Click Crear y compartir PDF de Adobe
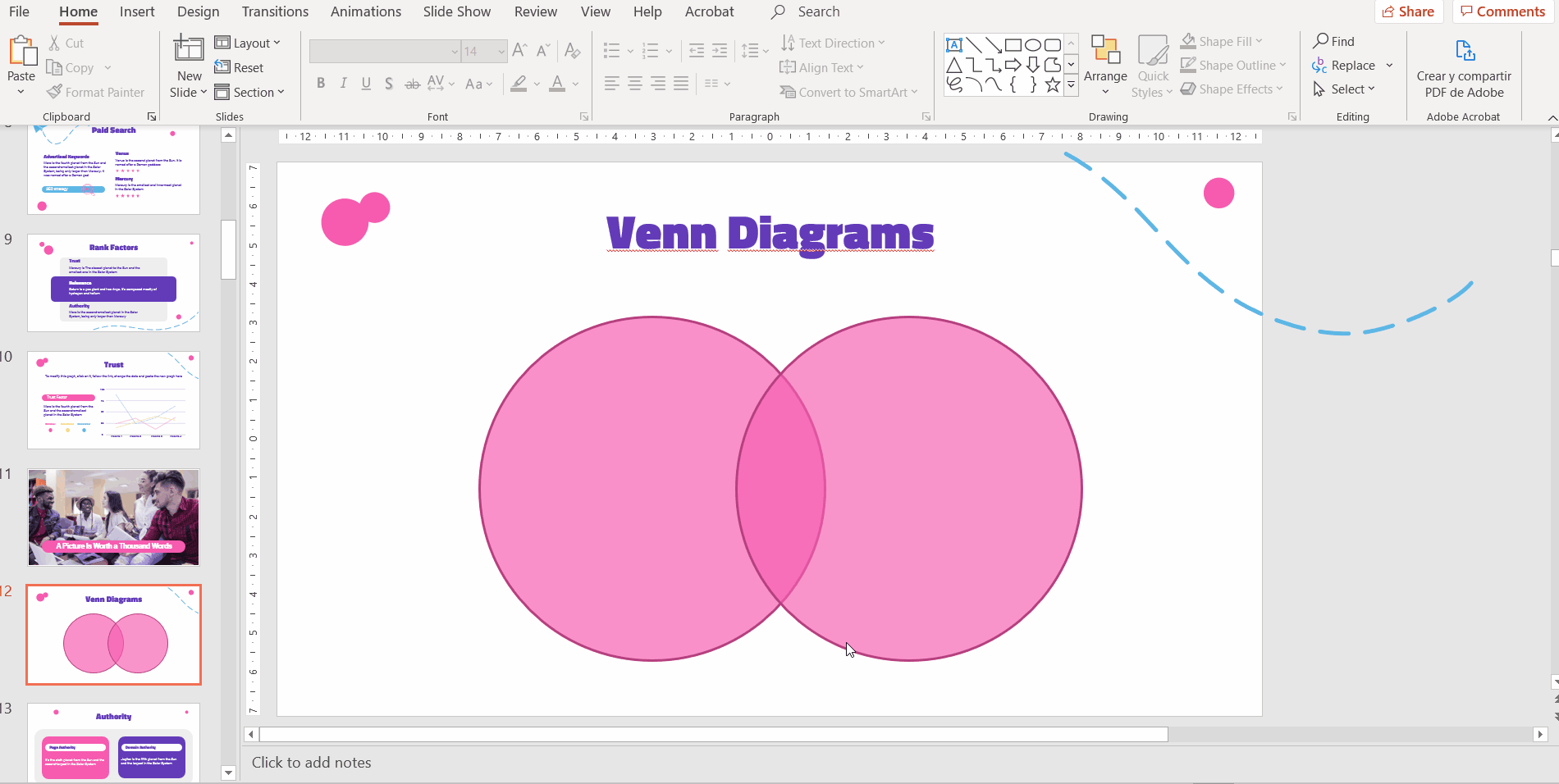This screenshot has width=1559, height=784. [1464, 68]
